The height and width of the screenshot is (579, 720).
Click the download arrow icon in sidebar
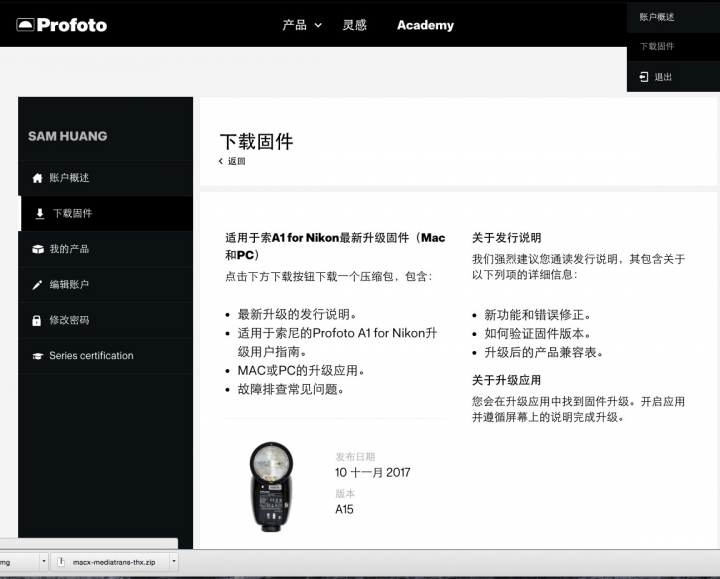point(40,214)
